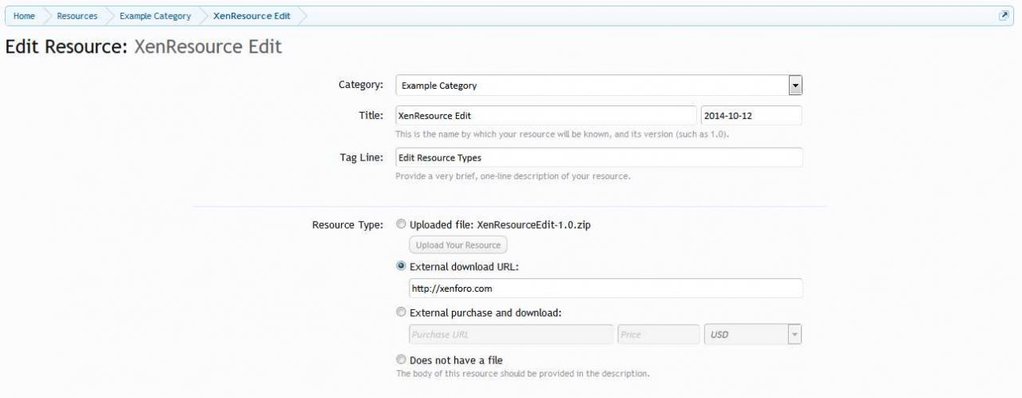This screenshot has width=1022, height=398.
Task: Edit the Tag Line field
Action: [x=599, y=158]
